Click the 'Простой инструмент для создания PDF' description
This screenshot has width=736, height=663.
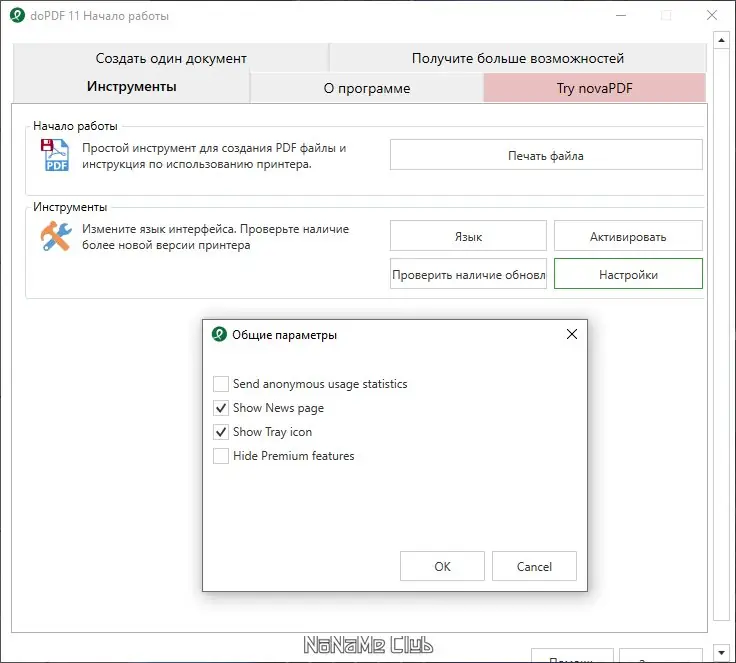pos(214,155)
